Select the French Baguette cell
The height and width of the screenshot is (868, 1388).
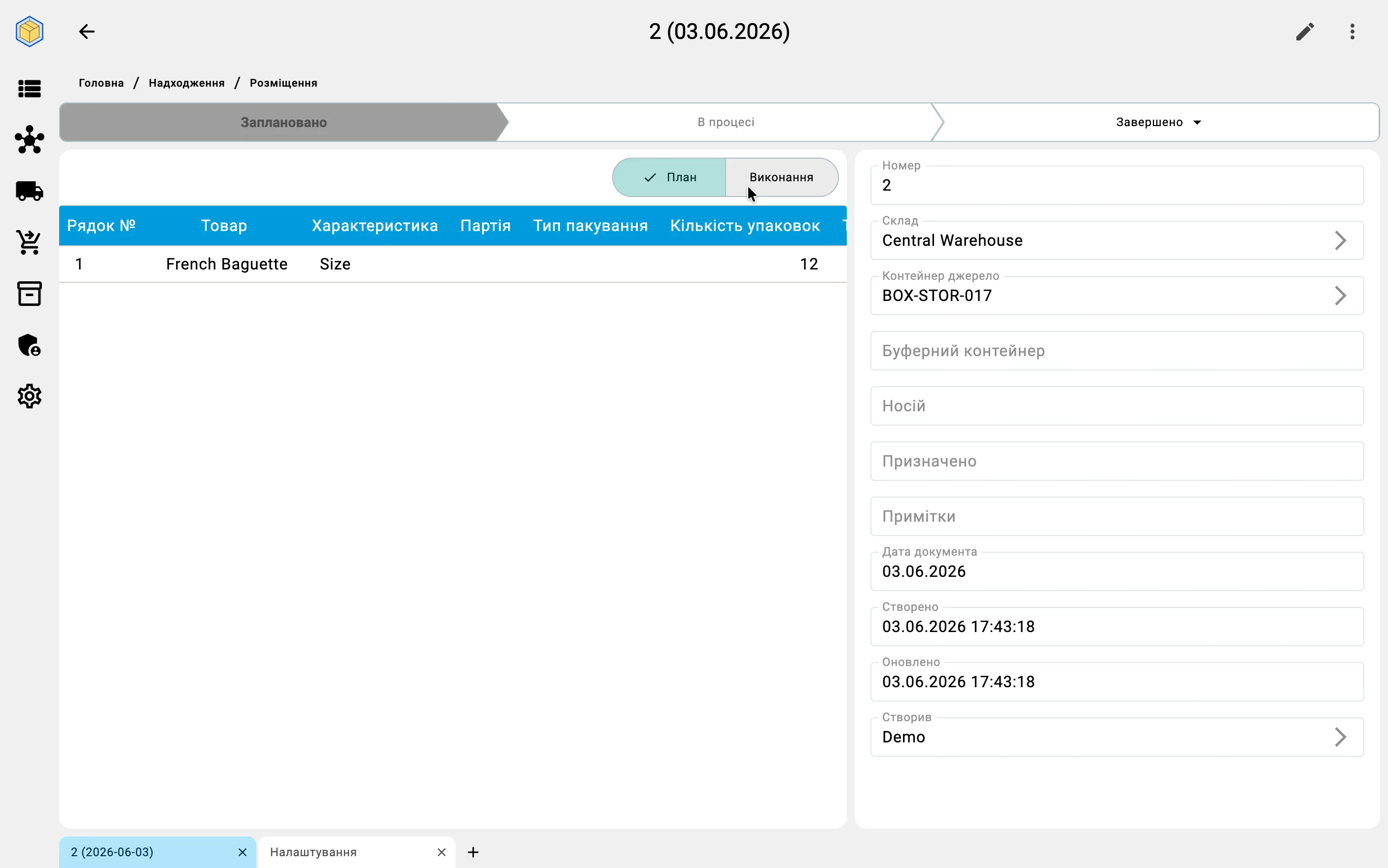(x=227, y=264)
